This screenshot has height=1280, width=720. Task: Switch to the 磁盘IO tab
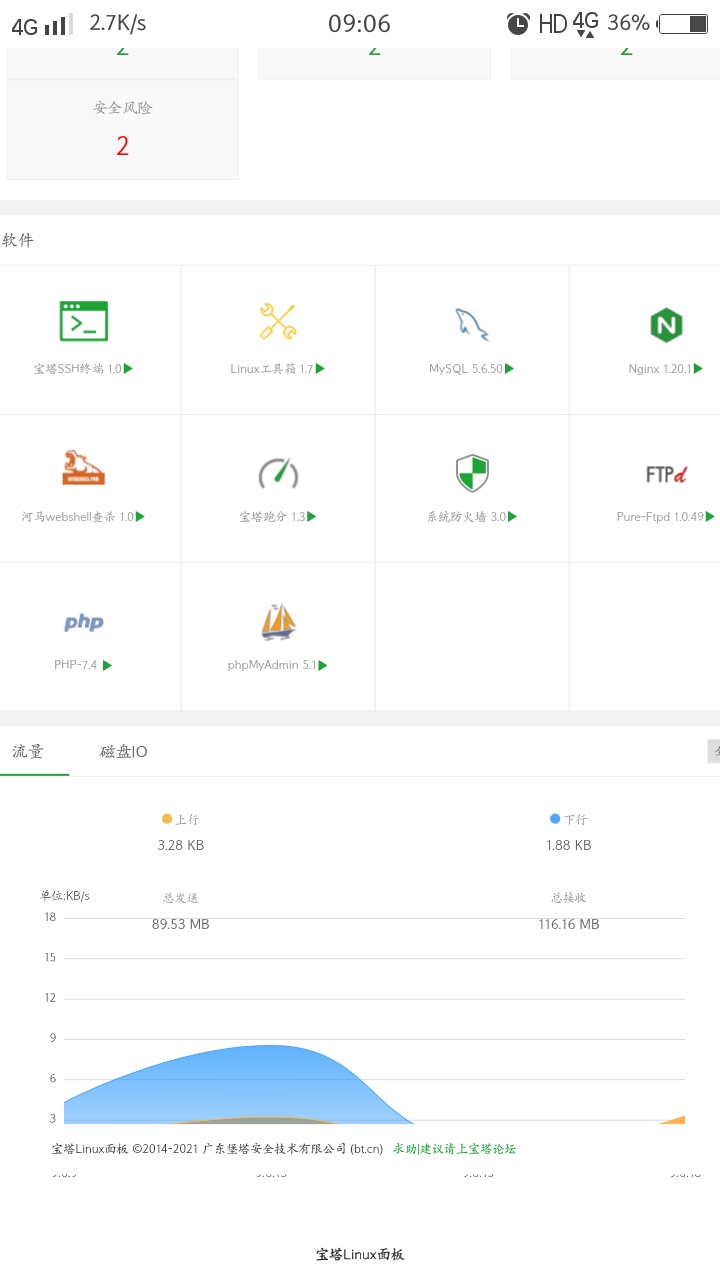pos(124,751)
